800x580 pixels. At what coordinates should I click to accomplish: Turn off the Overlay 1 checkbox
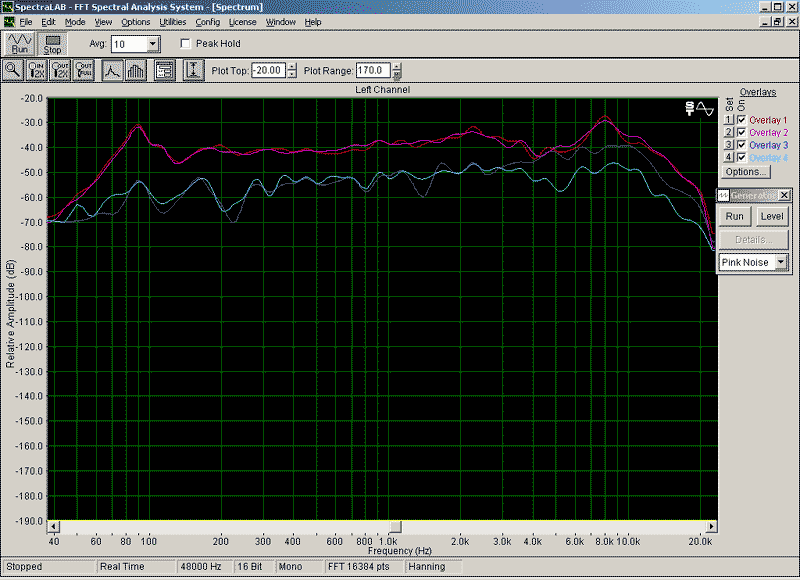click(x=741, y=120)
